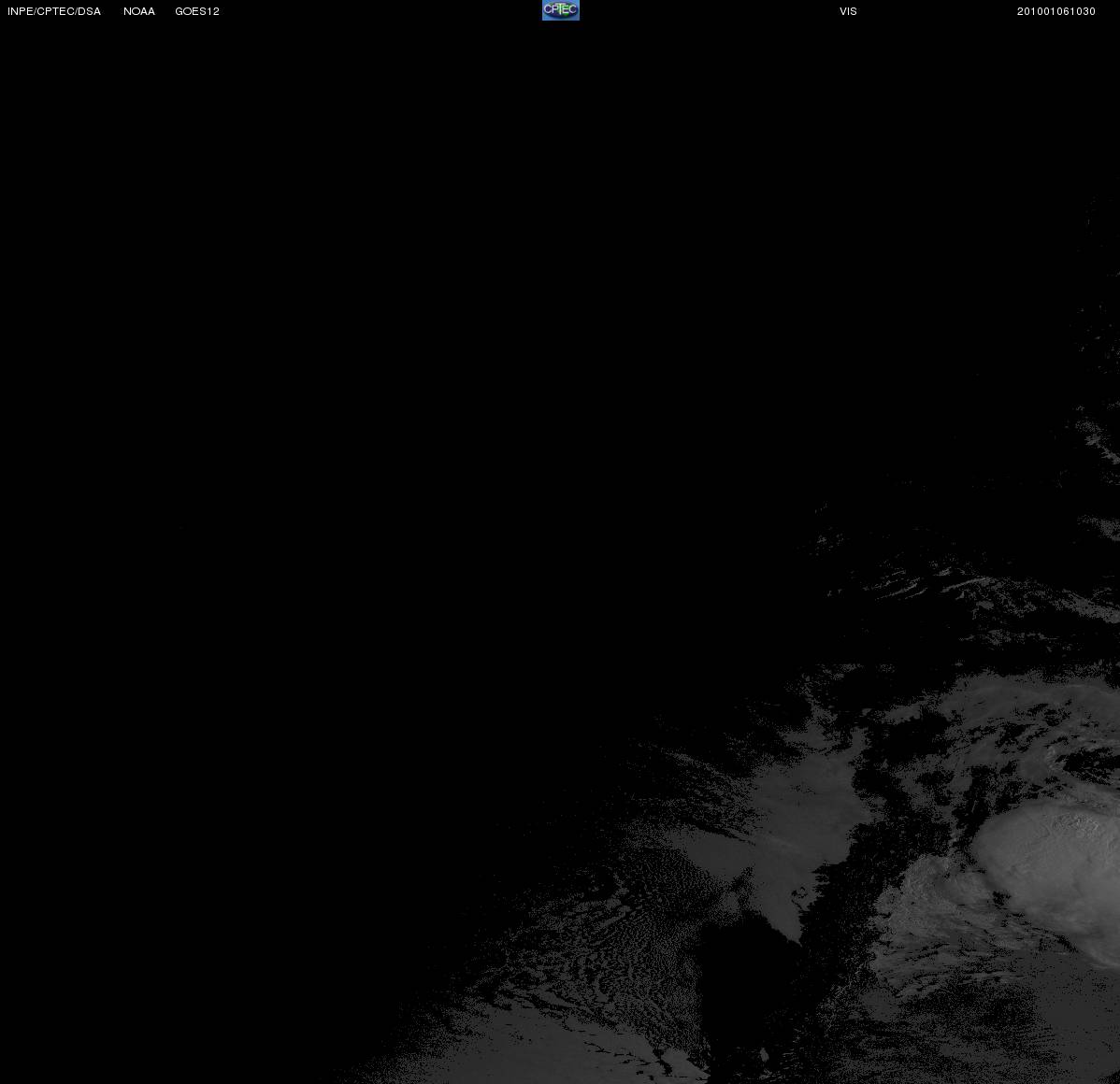Click the 201001061030 timestamp

pos(1055,11)
